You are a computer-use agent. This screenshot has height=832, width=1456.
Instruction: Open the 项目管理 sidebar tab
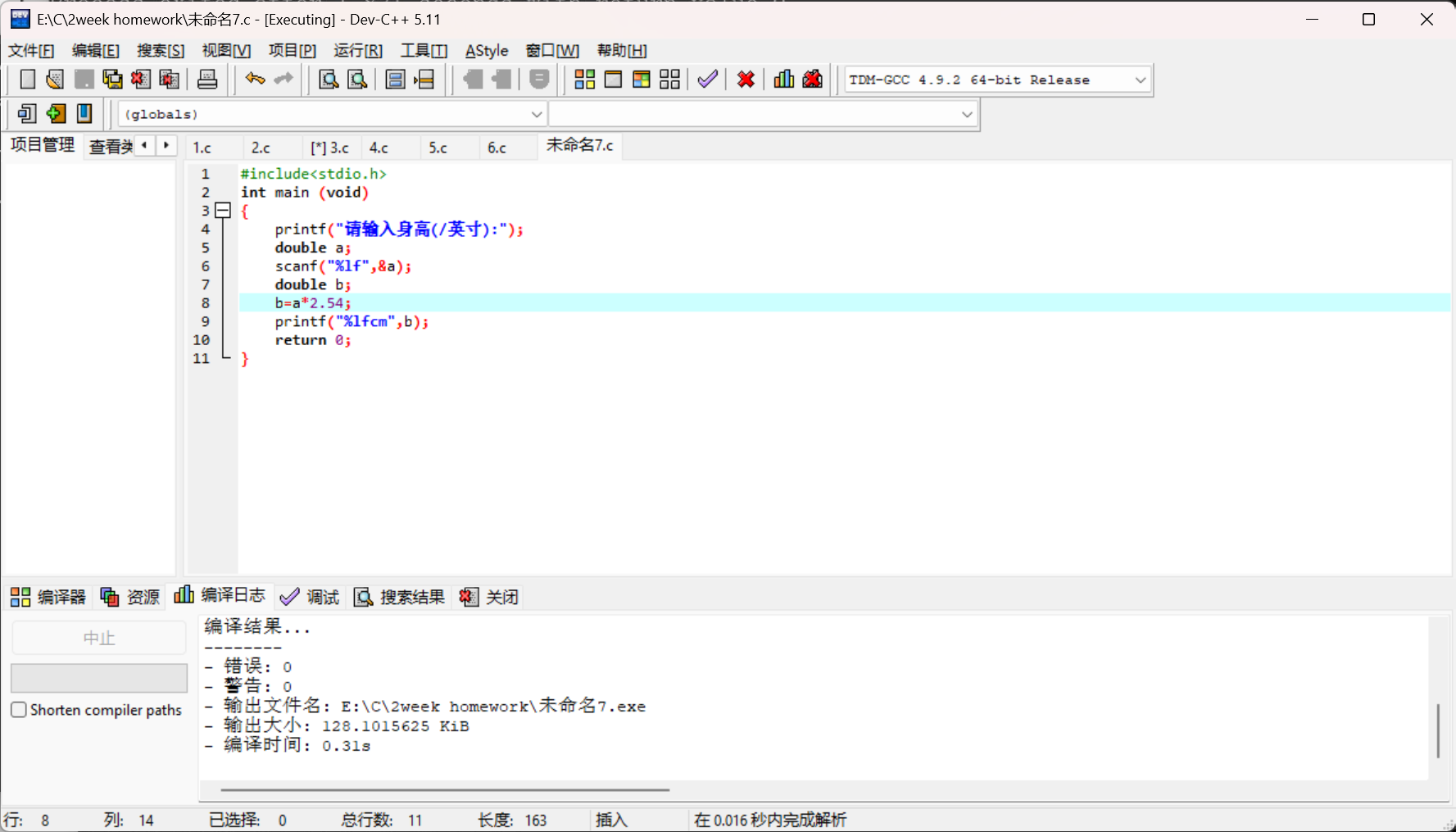click(42, 145)
